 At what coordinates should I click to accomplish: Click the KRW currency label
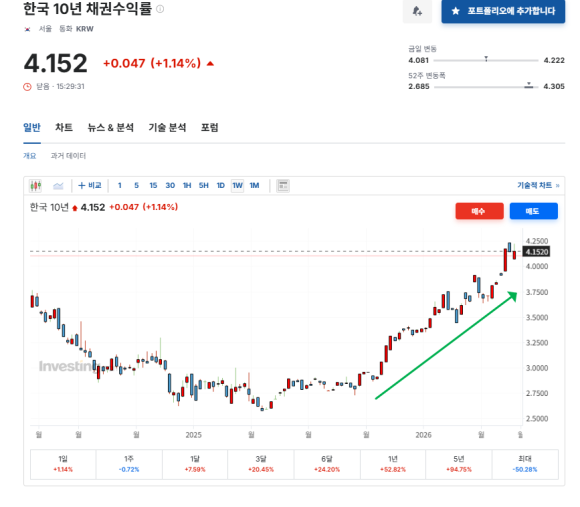tap(85, 29)
